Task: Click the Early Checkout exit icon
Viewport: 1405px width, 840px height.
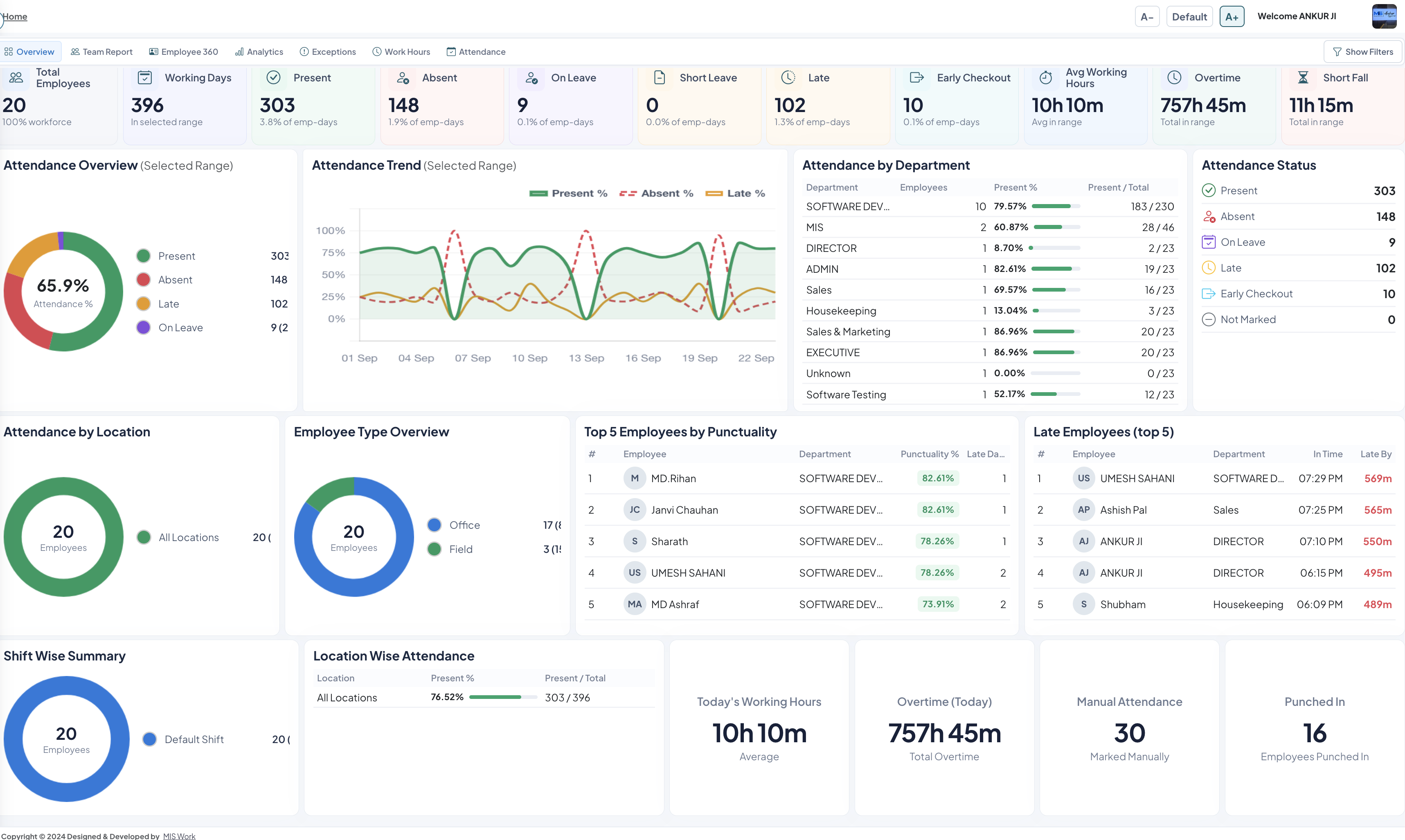Action: (x=917, y=78)
